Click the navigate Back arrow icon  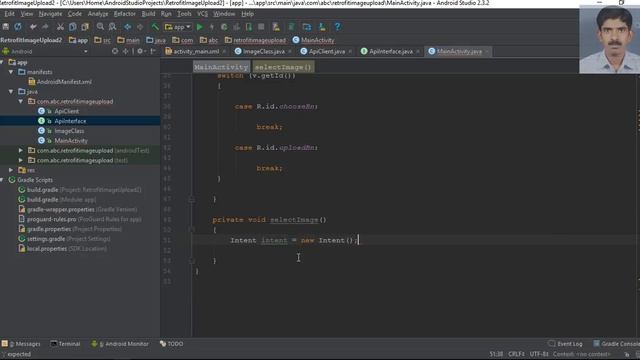click(x=128, y=27)
